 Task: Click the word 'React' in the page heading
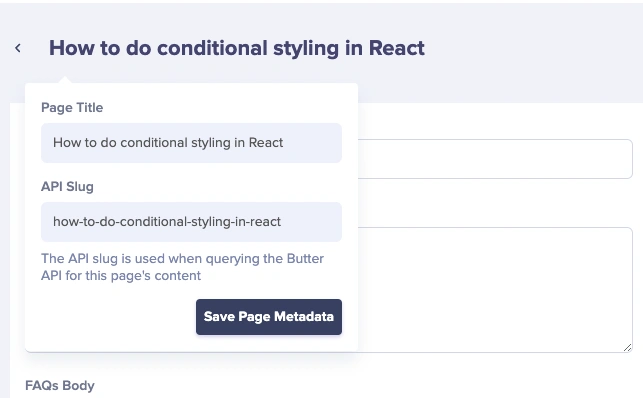point(397,48)
